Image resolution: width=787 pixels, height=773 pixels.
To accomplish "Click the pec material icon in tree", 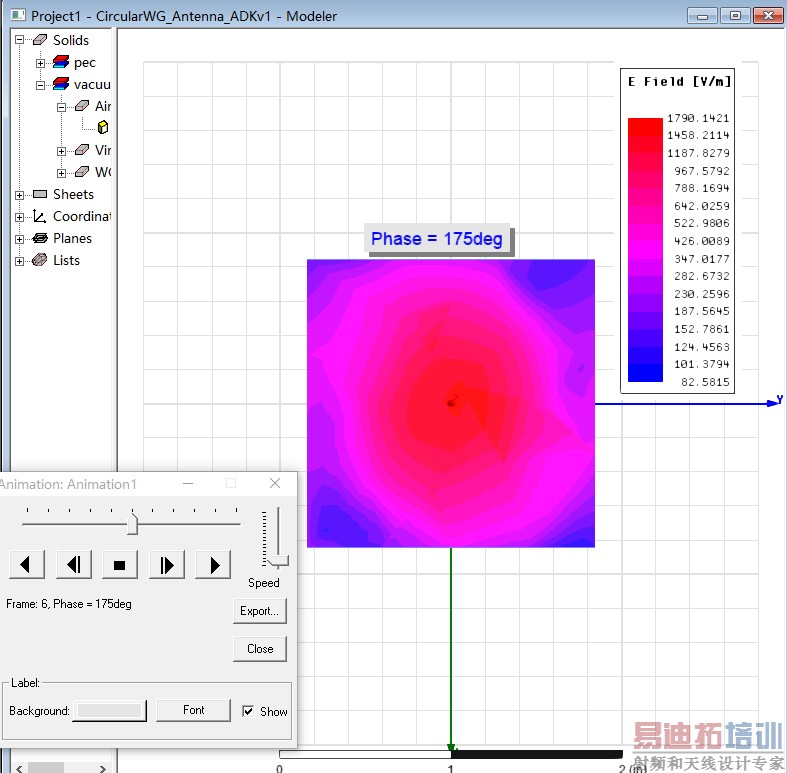I will coord(61,62).
